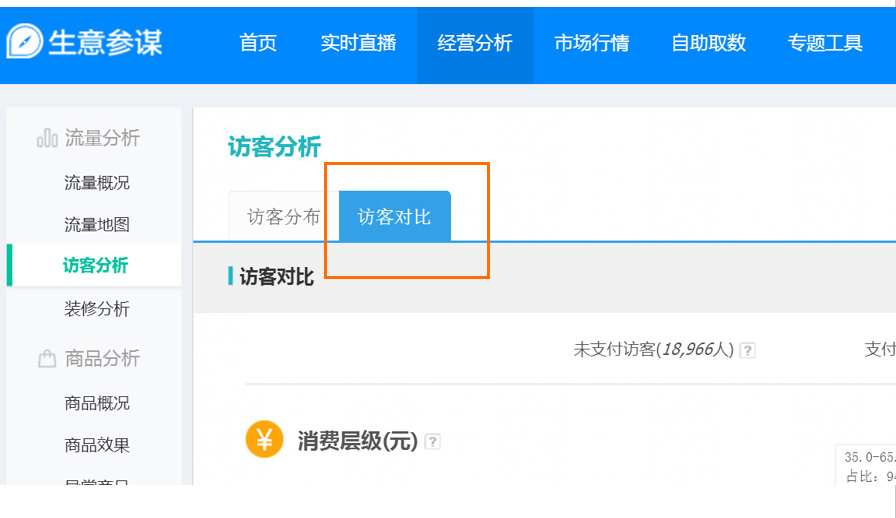
Task: Select 访客分析 in sidebar
Action: coord(94,265)
